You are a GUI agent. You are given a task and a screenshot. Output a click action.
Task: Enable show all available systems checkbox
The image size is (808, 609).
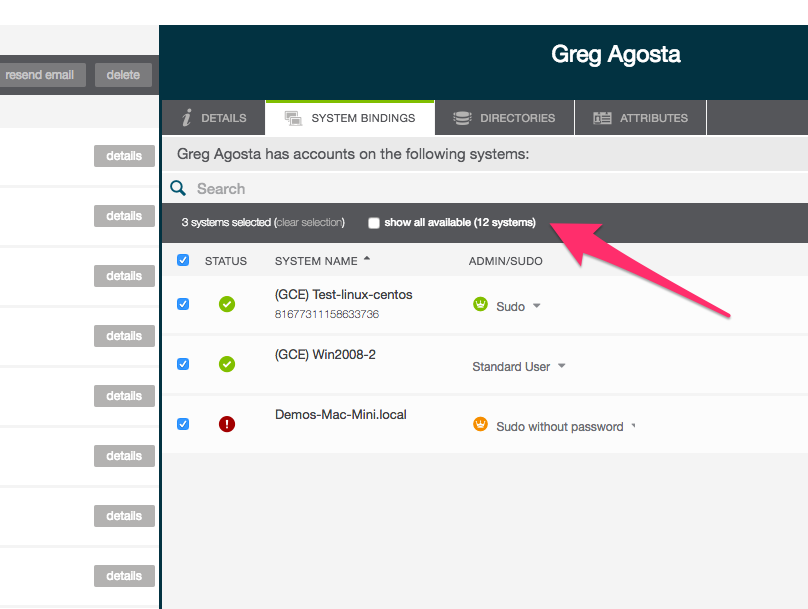tap(374, 223)
